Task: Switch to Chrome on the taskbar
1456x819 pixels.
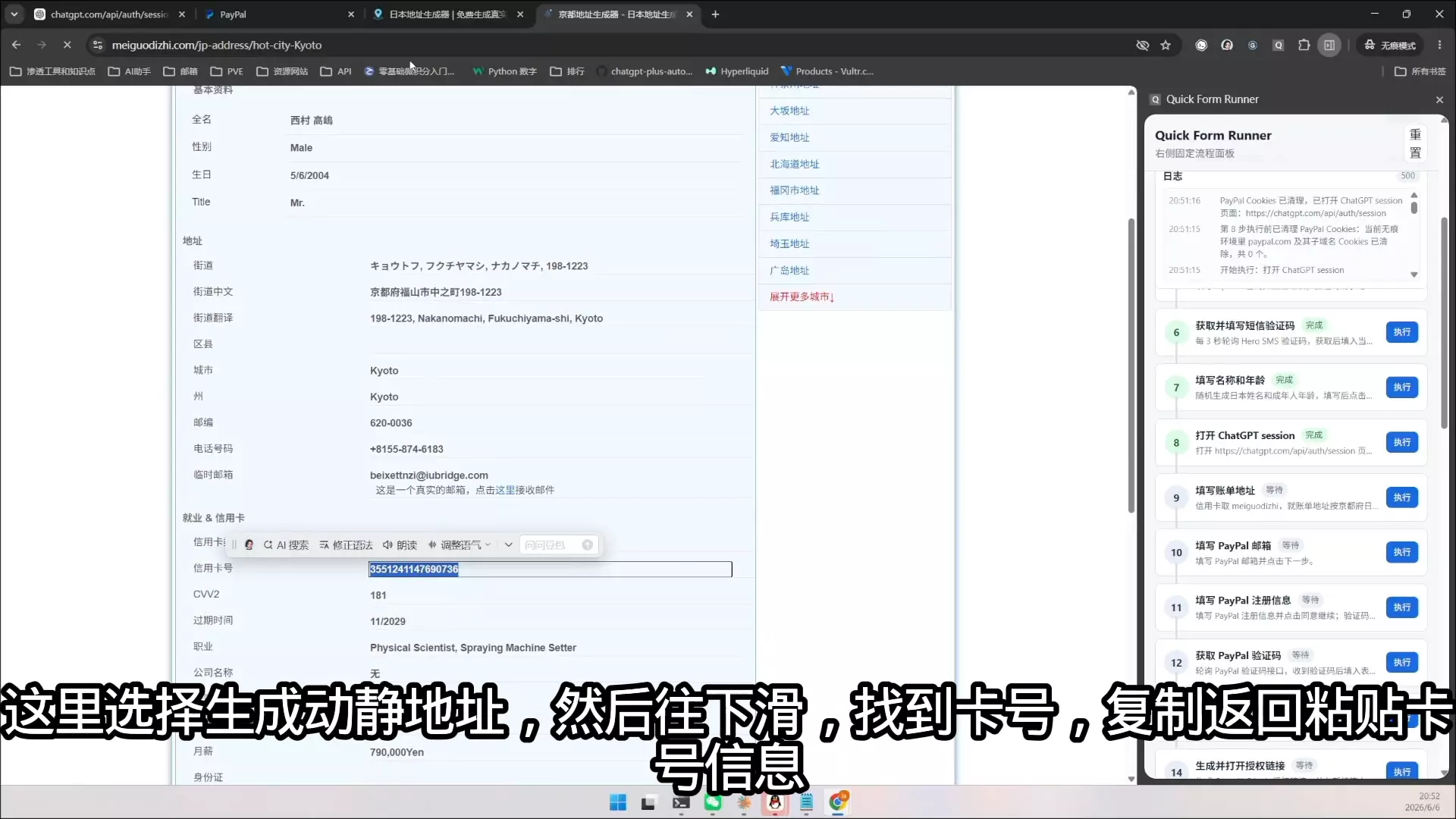Action: pos(838,802)
